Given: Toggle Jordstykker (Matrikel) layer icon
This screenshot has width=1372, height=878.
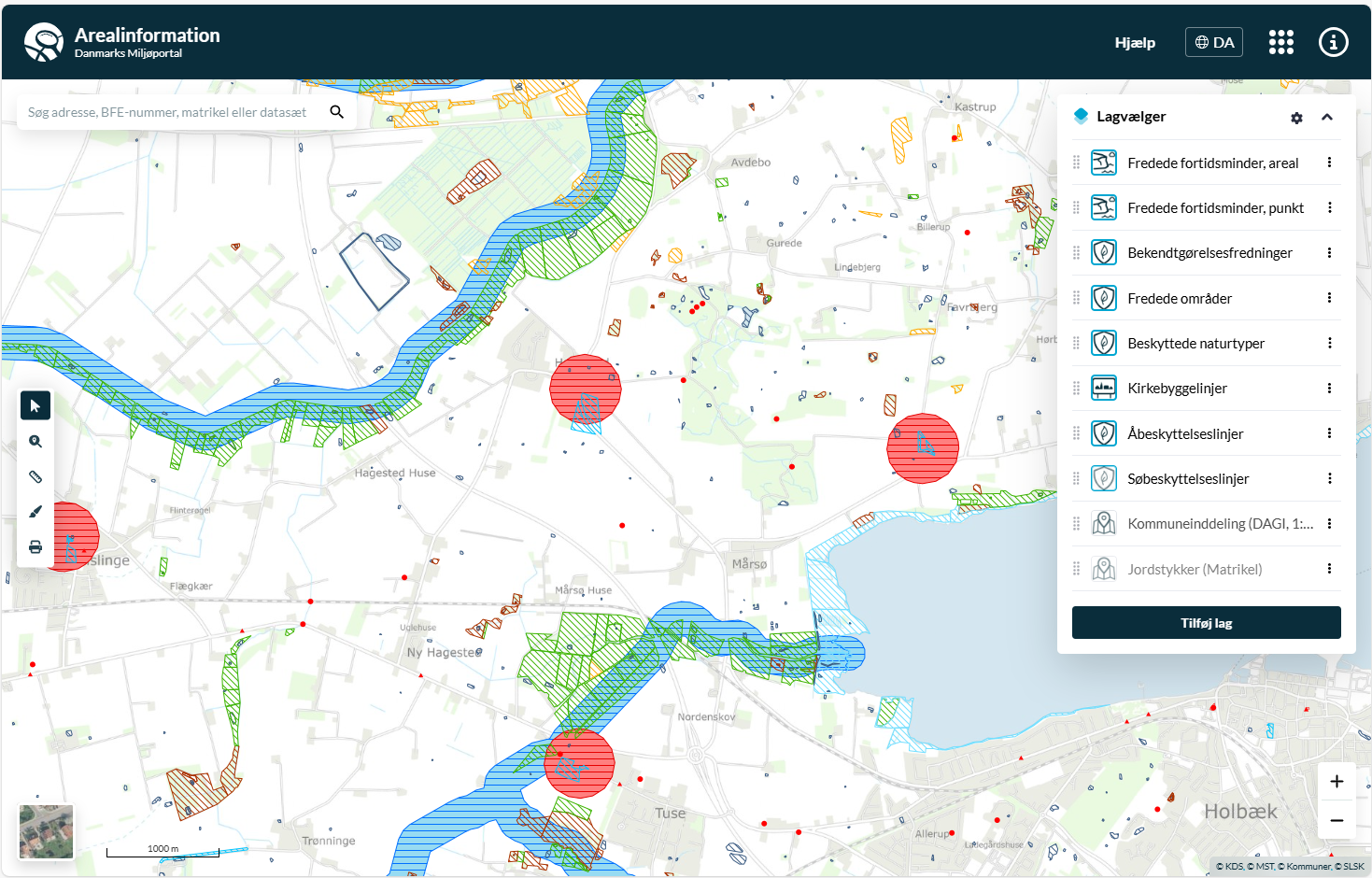Looking at the screenshot, I should [1104, 569].
